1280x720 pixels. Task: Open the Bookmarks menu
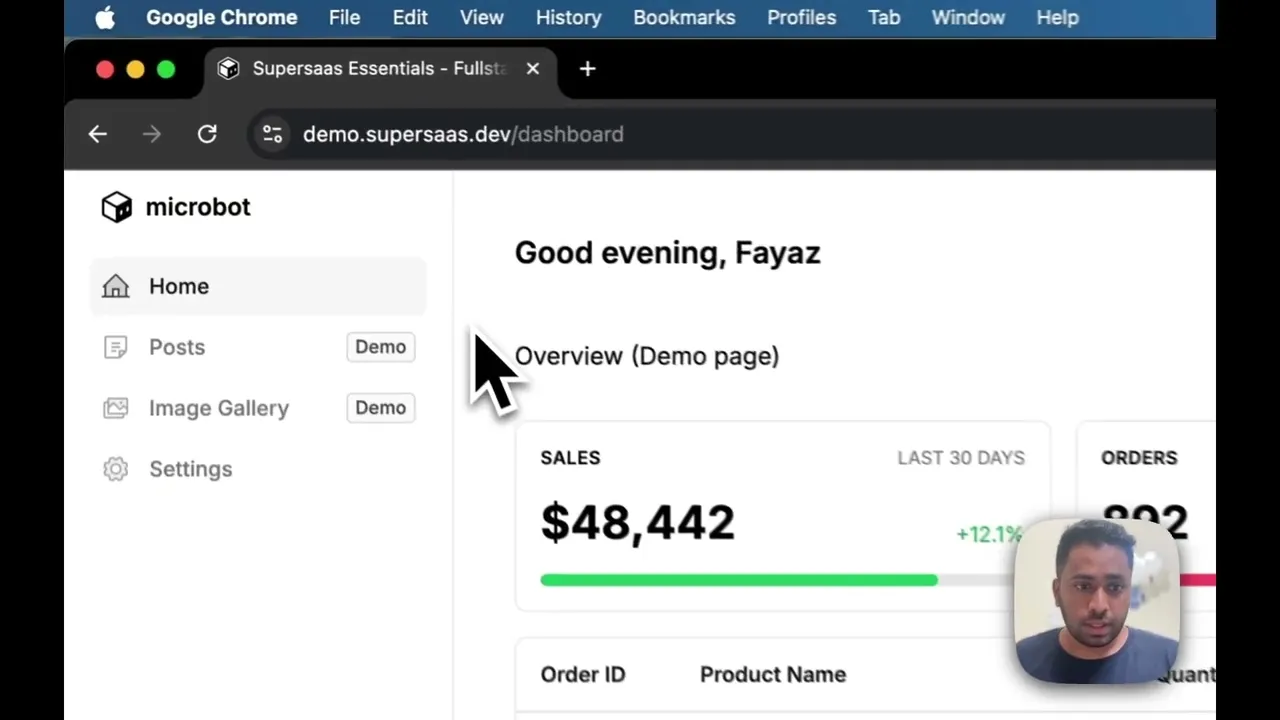pyautogui.click(x=684, y=18)
